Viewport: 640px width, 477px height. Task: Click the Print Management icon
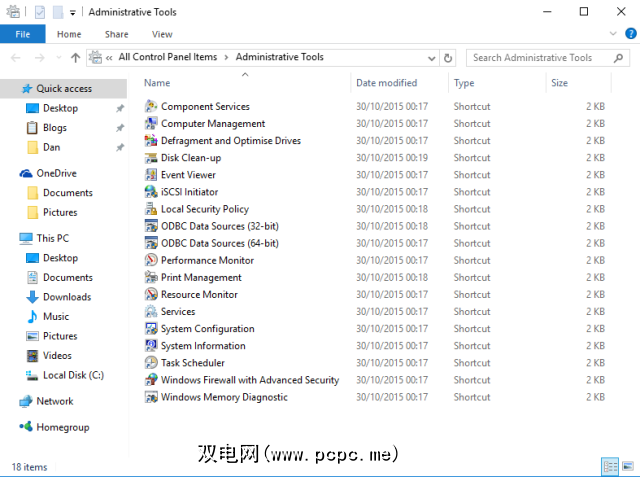click(151, 277)
